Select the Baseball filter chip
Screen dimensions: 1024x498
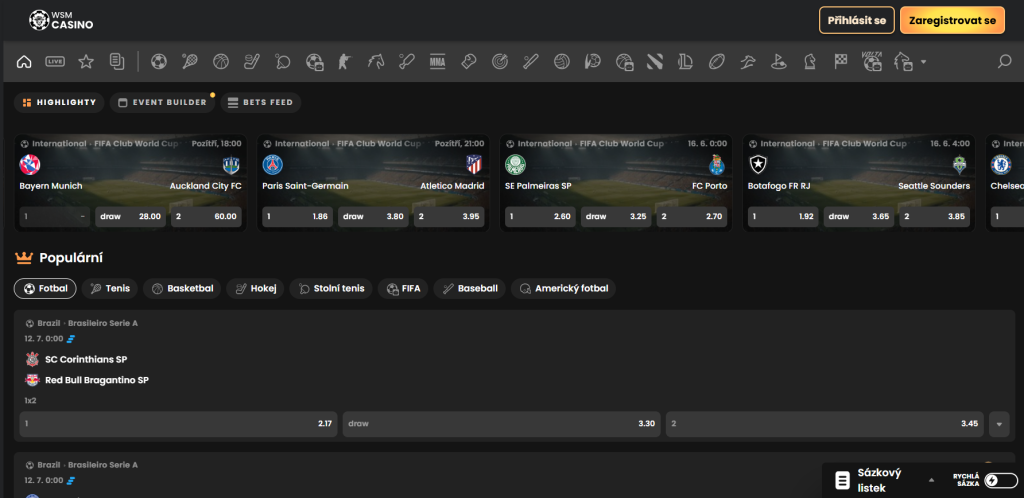(470, 288)
